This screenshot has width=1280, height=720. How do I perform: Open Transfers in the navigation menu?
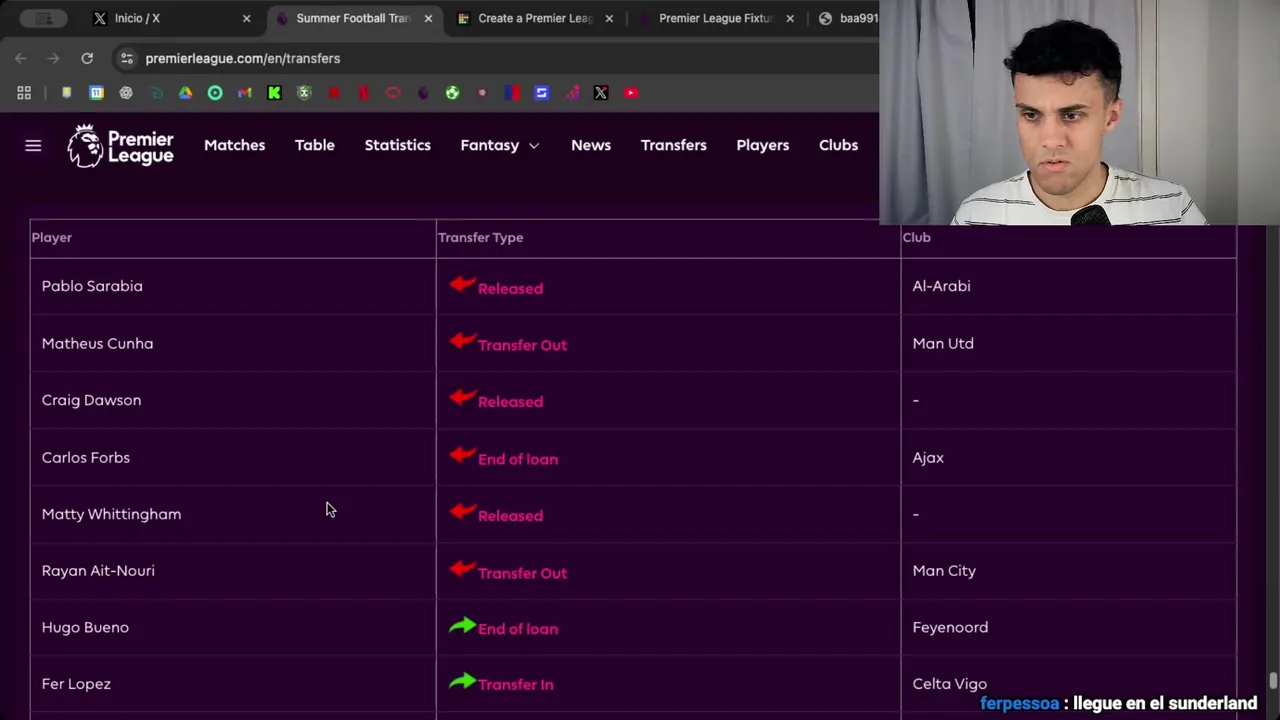[673, 145]
